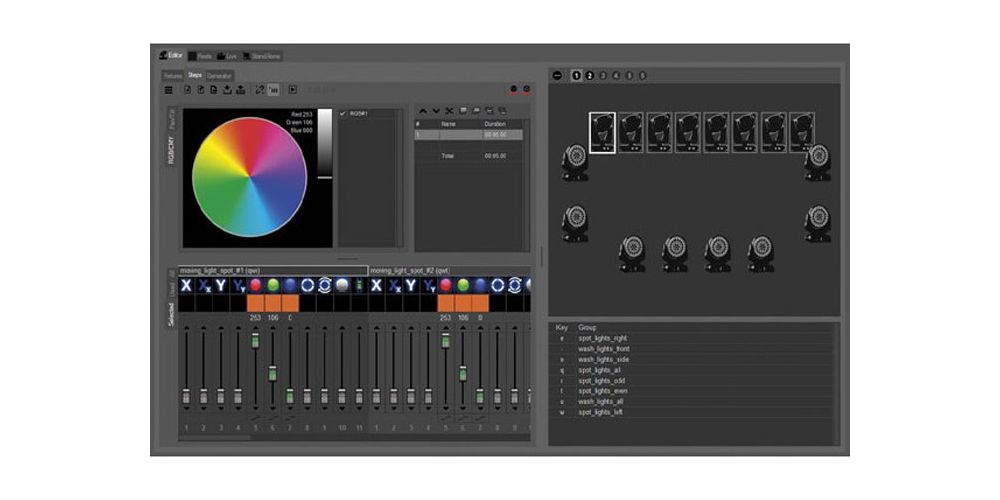Select the middle-left wash light fixture
The image size is (1000, 500).
575,223
